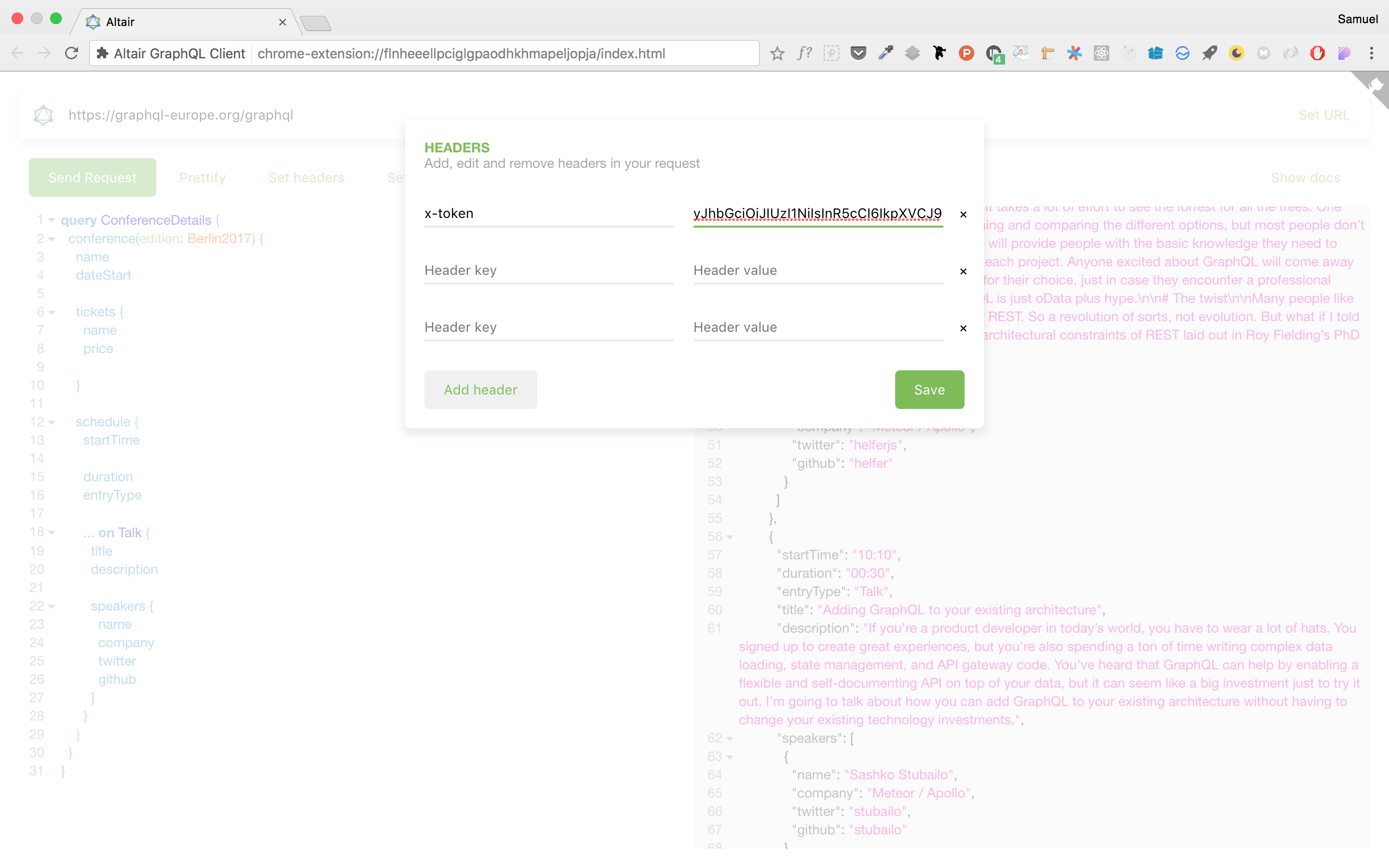Image resolution: width=1389 pixels, height=868 pixels.
Task: Open the night mode moon extension
Action: pyautogui.click(x=1237, y=53)
